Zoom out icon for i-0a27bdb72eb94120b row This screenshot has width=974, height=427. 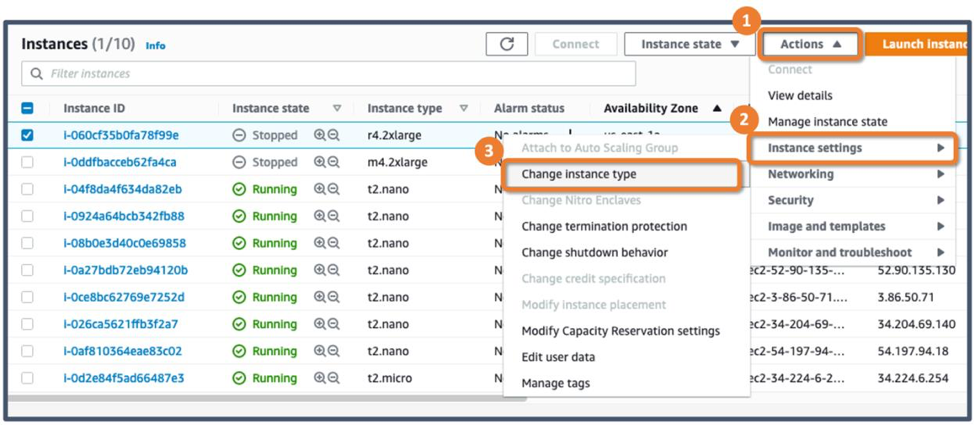pos(334,270)
